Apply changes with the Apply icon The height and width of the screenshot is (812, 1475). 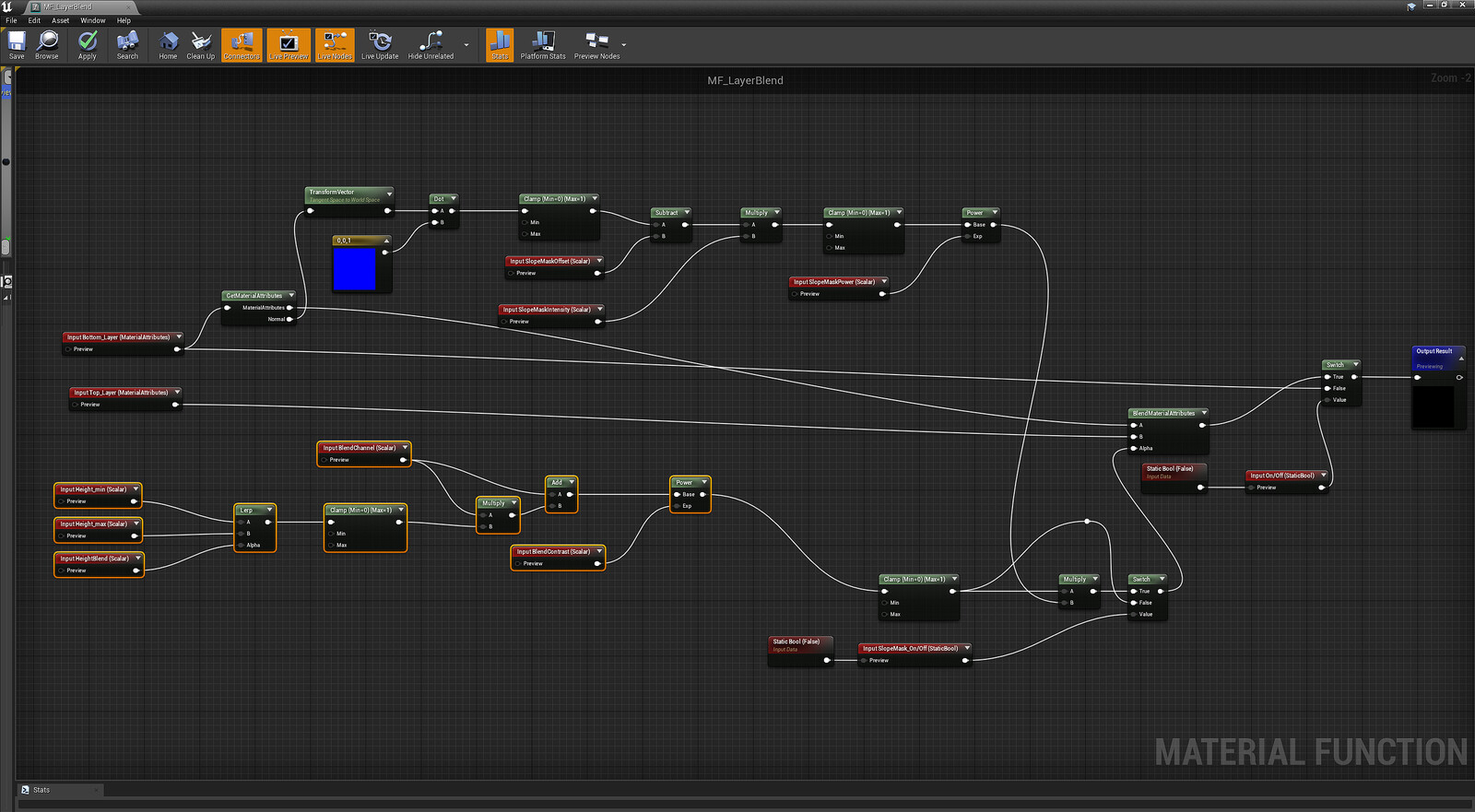click(88, 44)
